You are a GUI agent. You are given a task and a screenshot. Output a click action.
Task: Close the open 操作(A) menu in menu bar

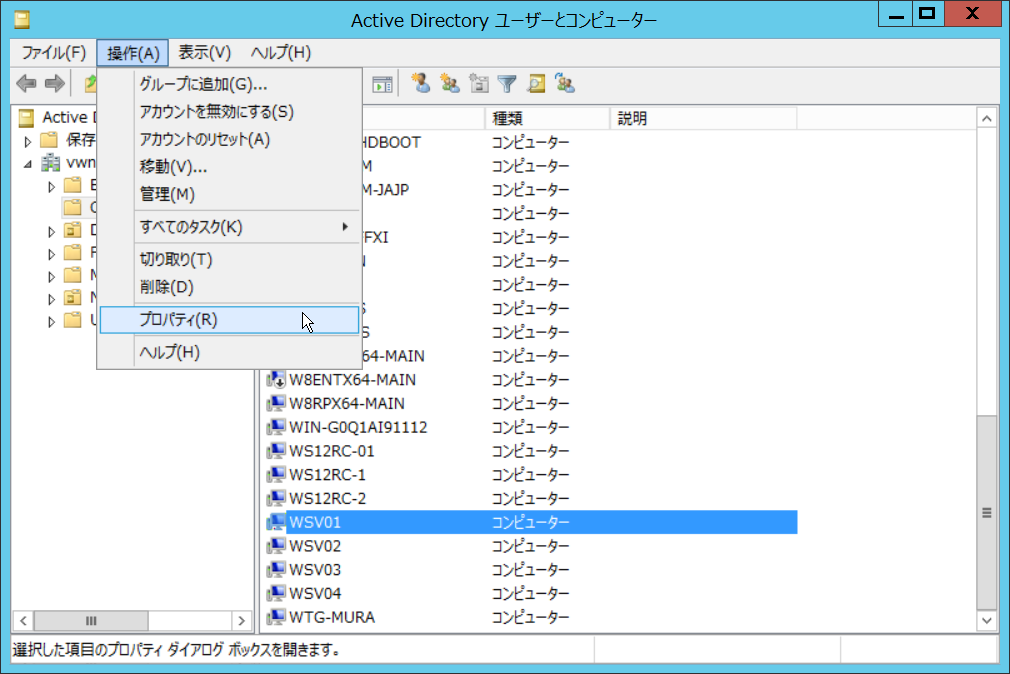(x=133, y=53)
